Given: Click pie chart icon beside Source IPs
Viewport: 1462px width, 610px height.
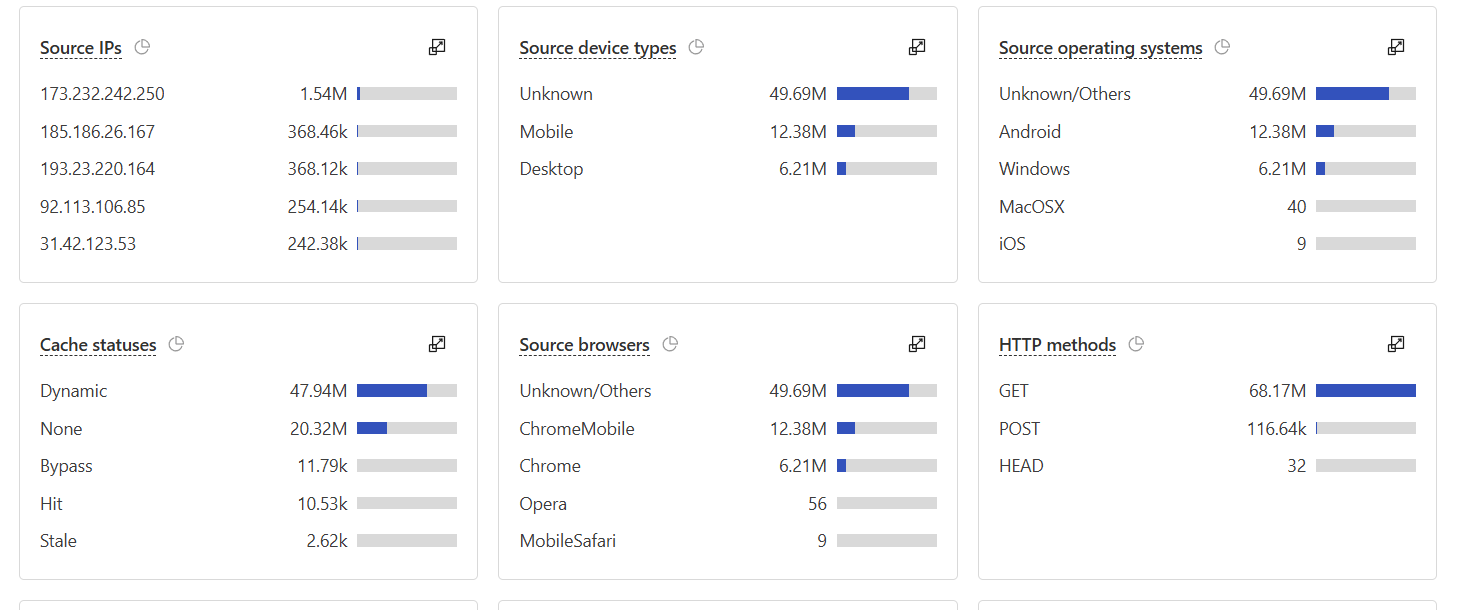Looking at the screenshot, I should click(142, 47).
